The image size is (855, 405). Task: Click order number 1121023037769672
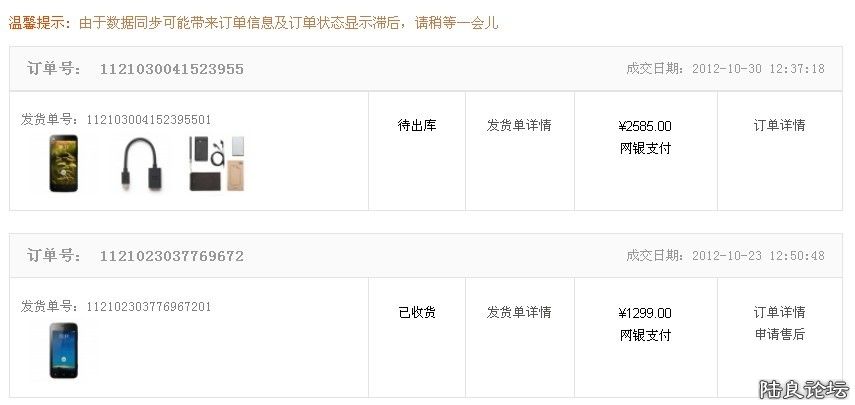pyautogui.click(x=171, y=257)
